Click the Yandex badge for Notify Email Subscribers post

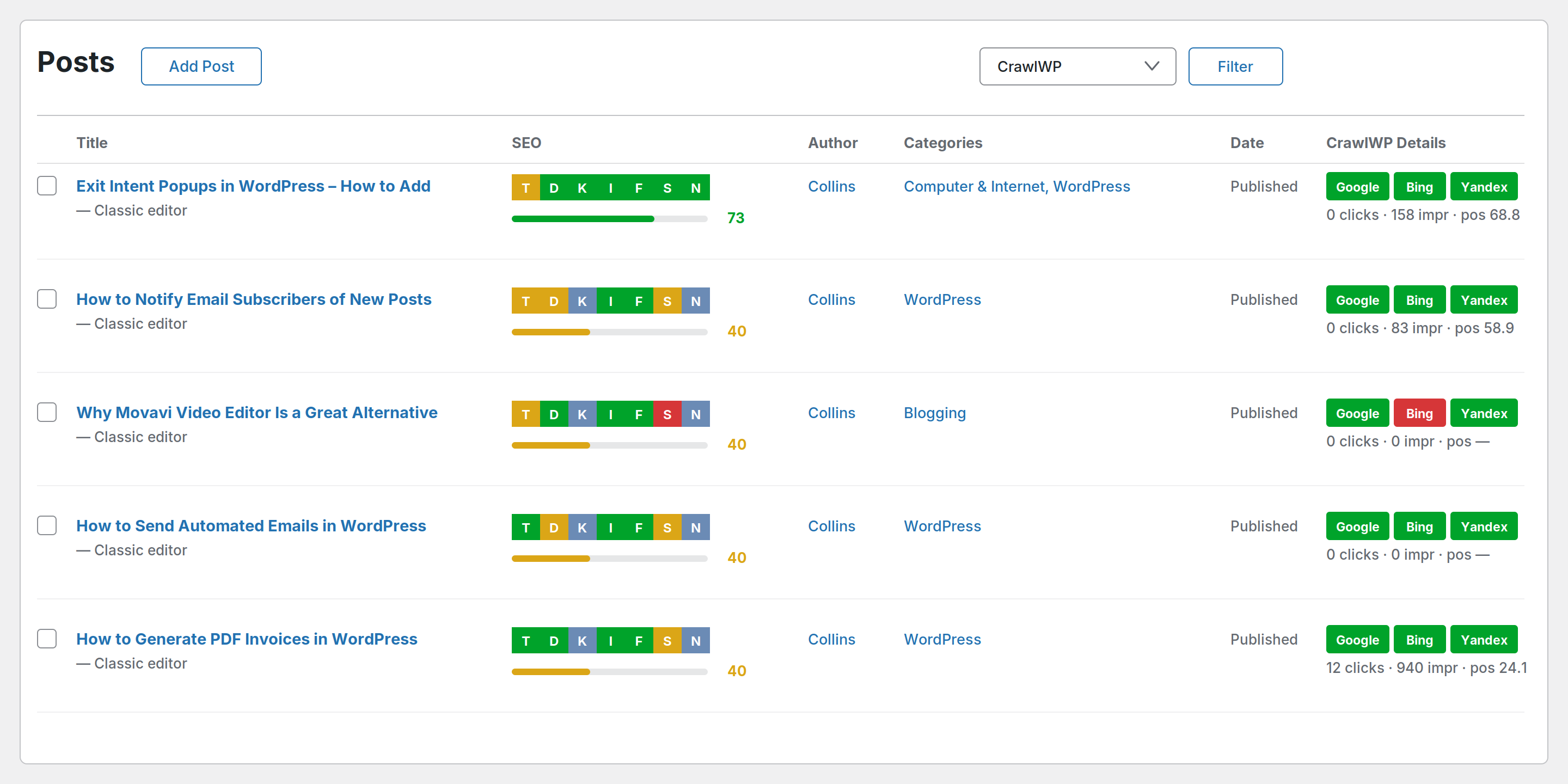pos(1484,300)
